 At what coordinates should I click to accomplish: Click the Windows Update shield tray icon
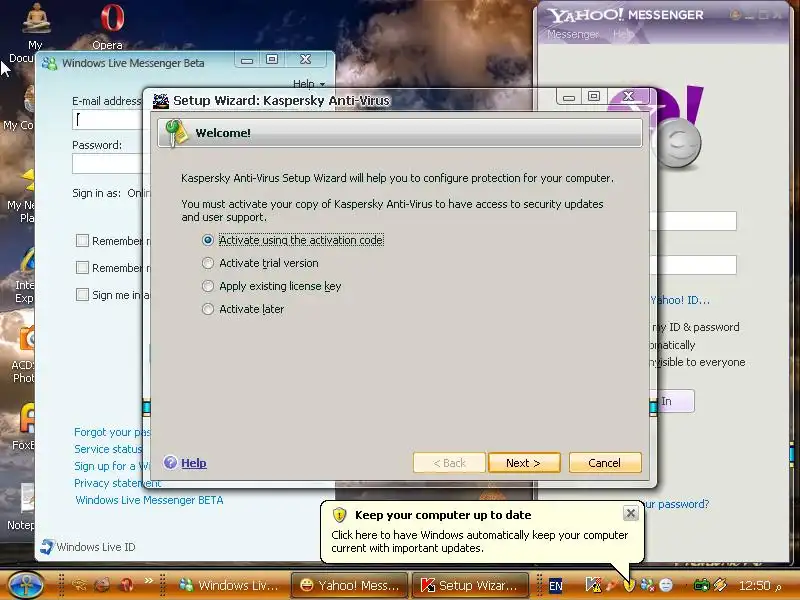tap(630, 585)
